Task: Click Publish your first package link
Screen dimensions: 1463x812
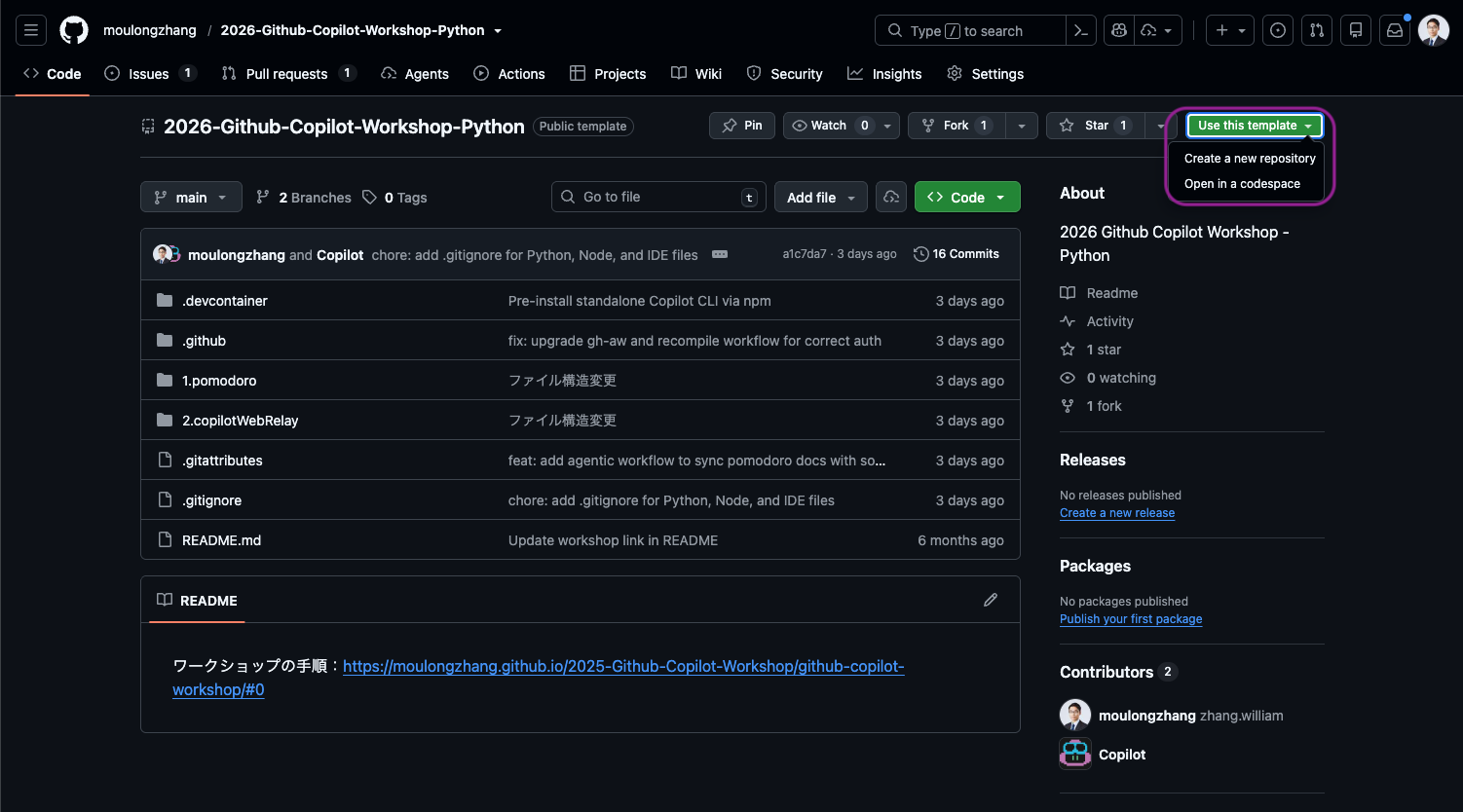Action: pos(1131,619)
